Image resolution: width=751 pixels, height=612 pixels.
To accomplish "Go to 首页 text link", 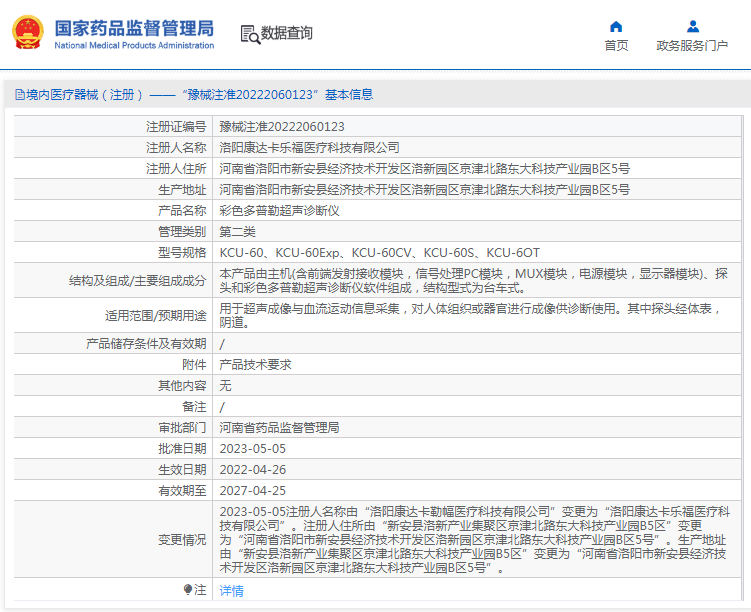I will (x=616, y=46).
